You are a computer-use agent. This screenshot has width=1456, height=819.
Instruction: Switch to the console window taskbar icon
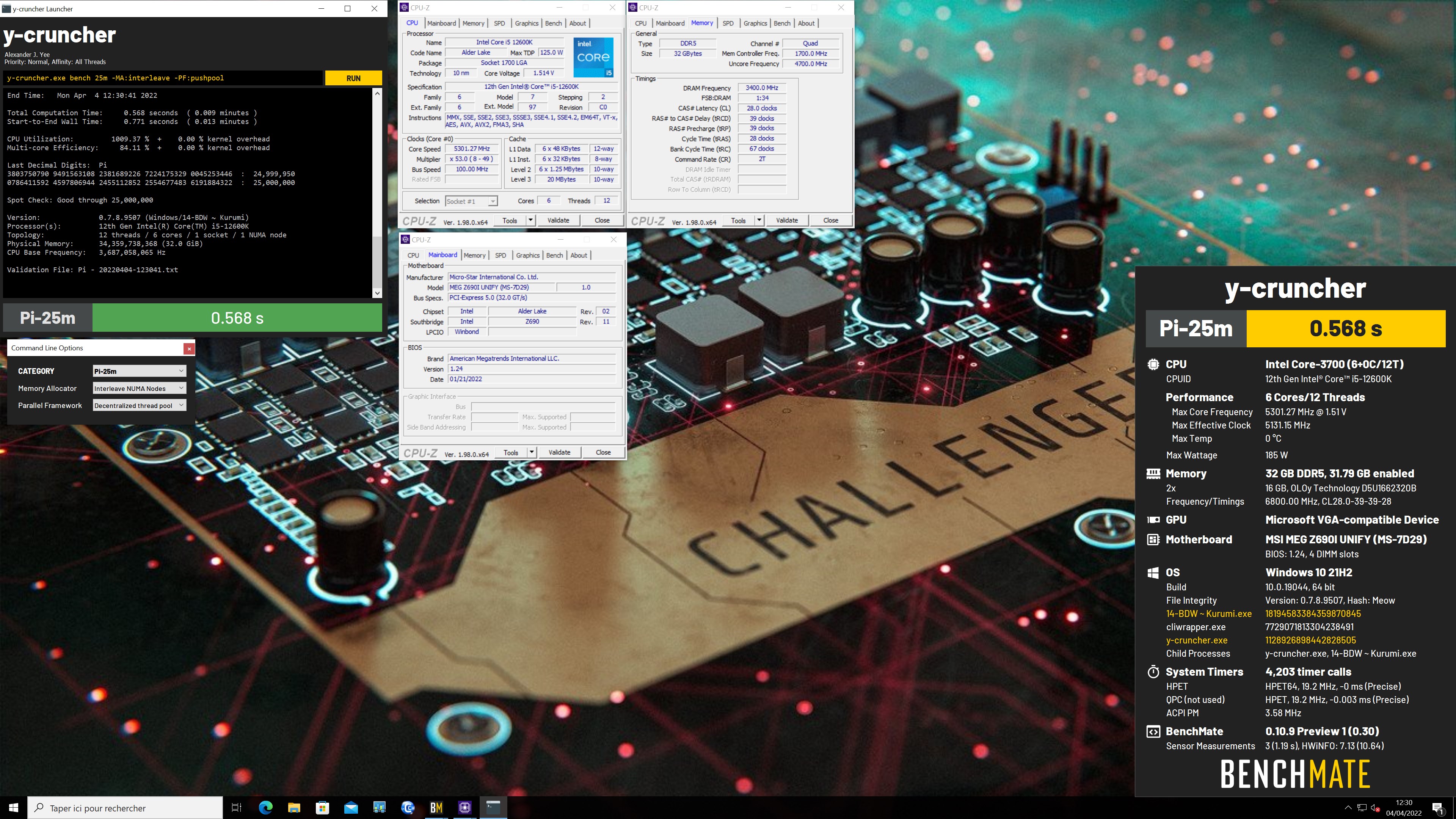[x=493, y=808]
